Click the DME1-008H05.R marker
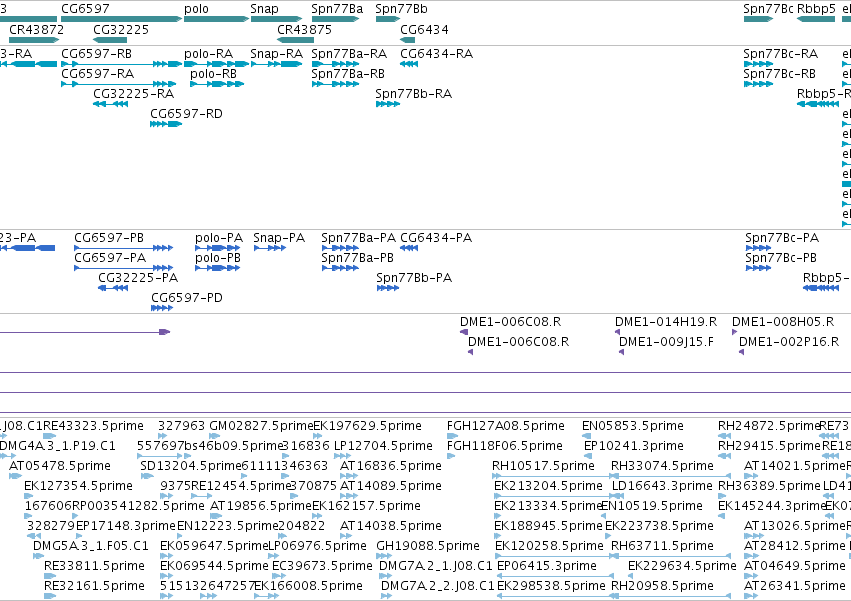Image resolution: width=851 pixels, height=601 pixels. (x=735, y=332)
